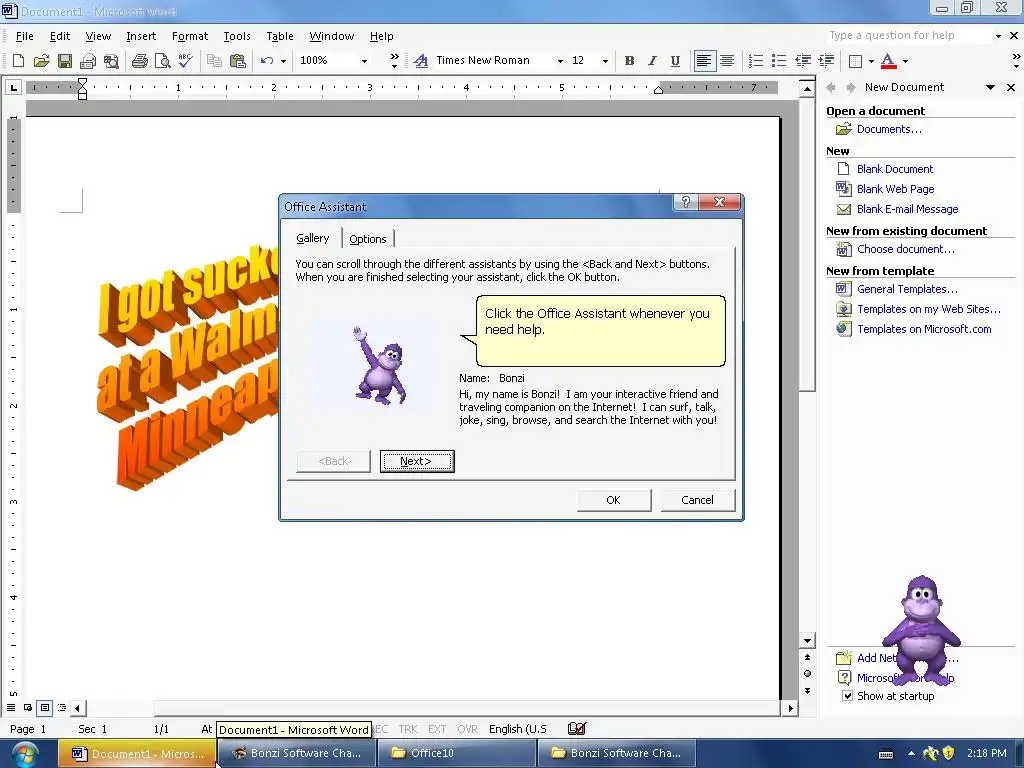Copy selection using toolbar Copy icon
This screenshot has height=768, width=1024.
(x=214, y=61)
